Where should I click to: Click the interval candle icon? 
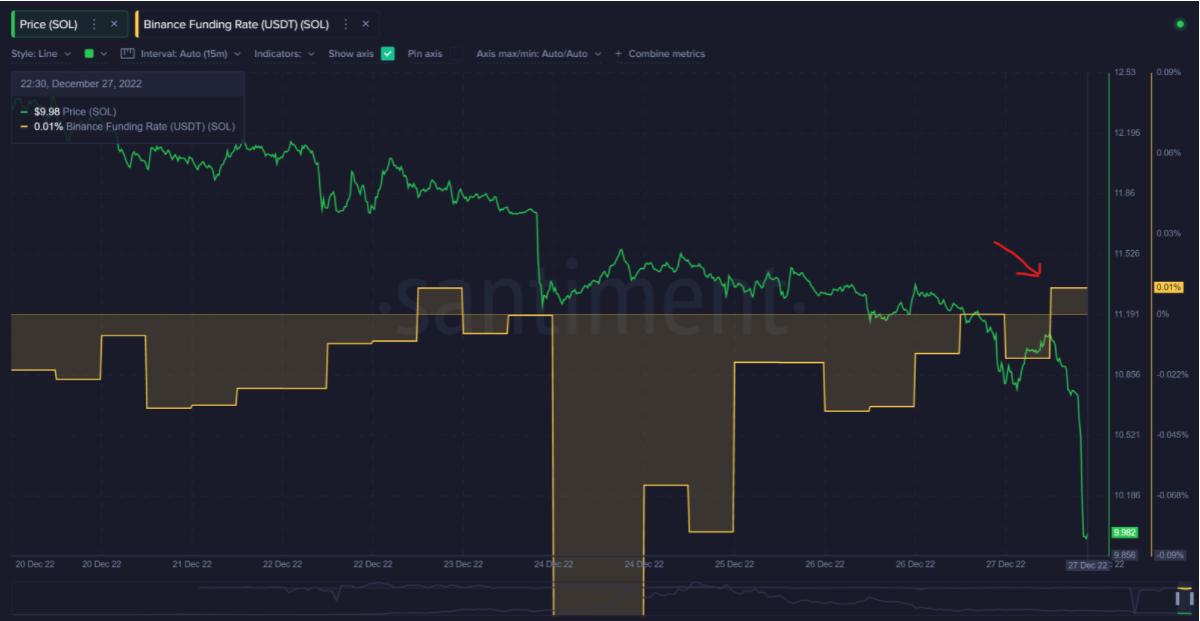pyautogui.click(x=127, y=53)
